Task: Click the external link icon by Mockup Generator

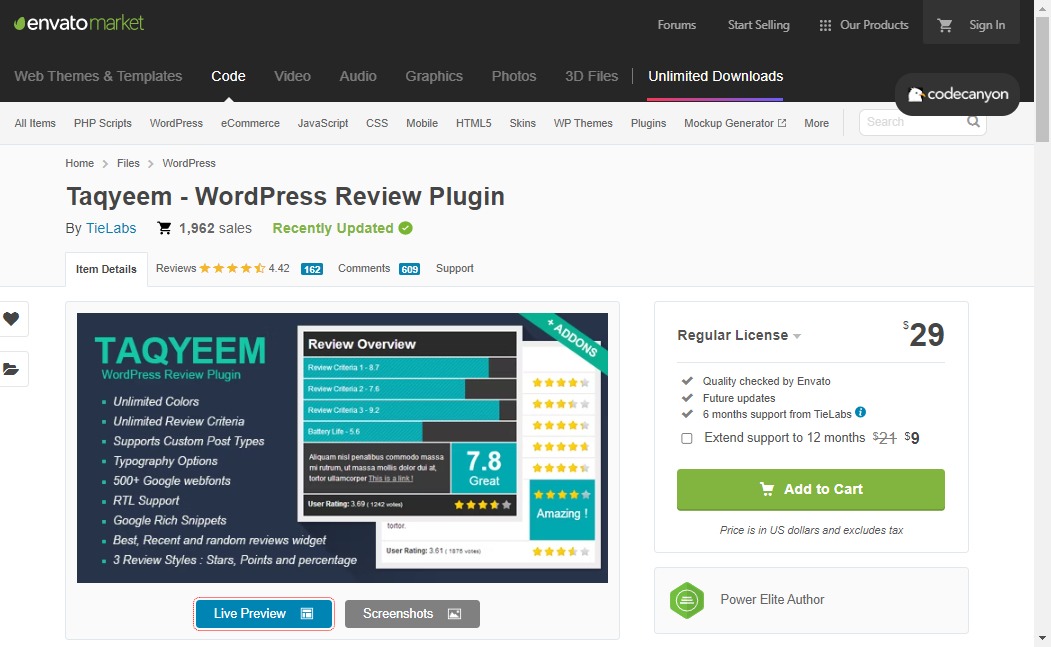Action: pos(782,123)
